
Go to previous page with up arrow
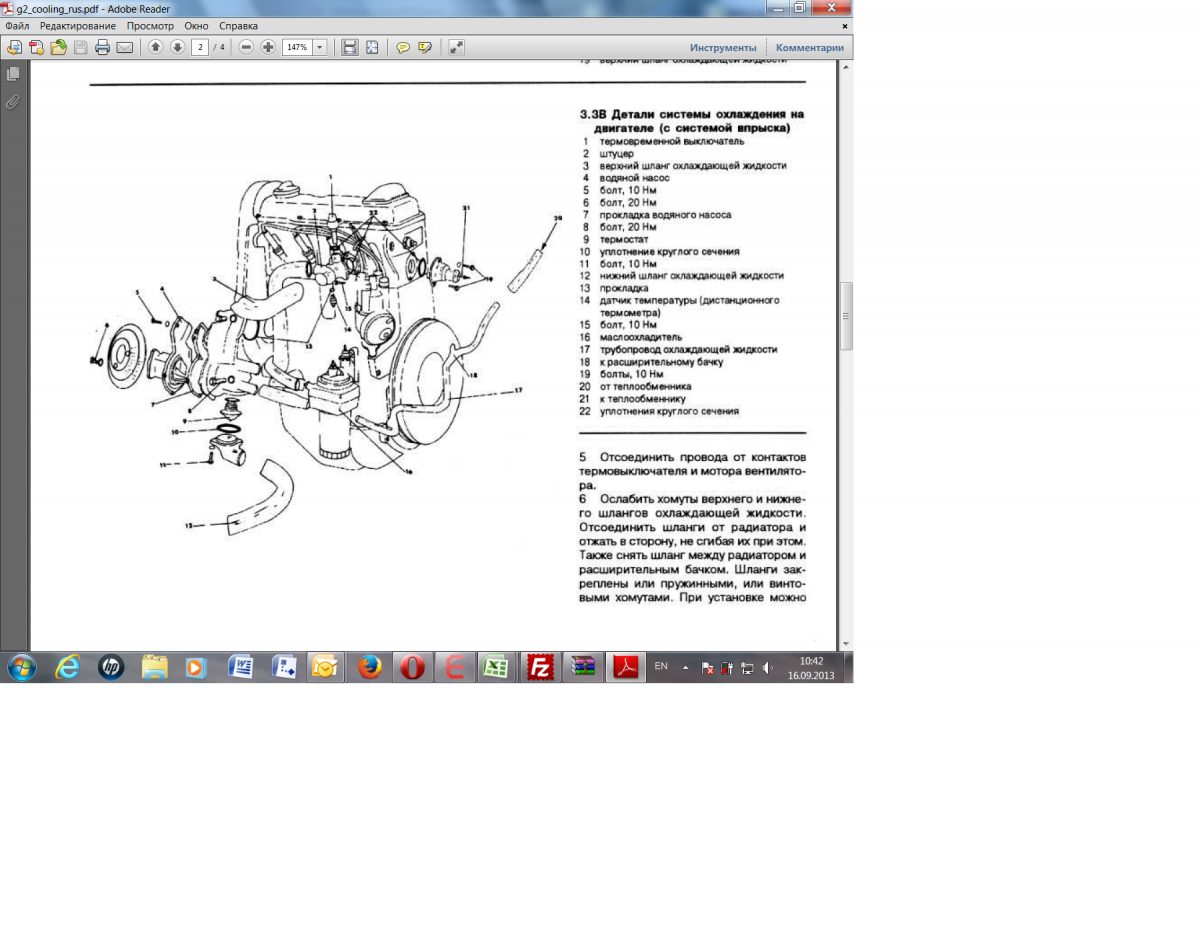click(155, 47)
